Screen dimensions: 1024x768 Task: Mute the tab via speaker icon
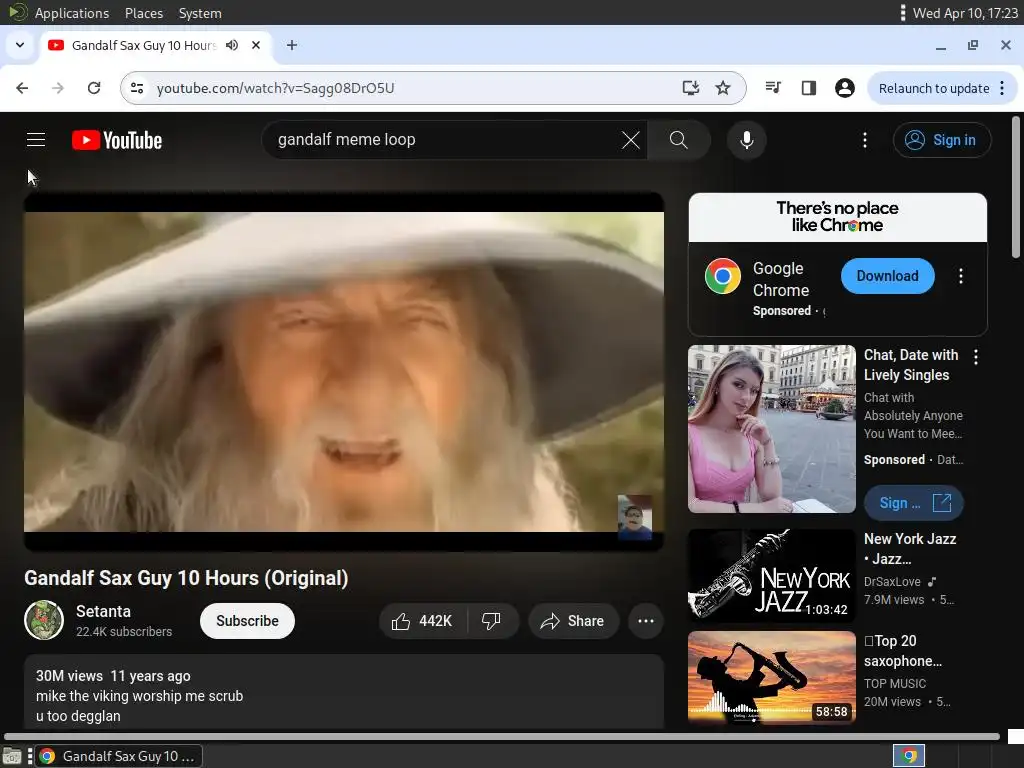coord(232,45)
